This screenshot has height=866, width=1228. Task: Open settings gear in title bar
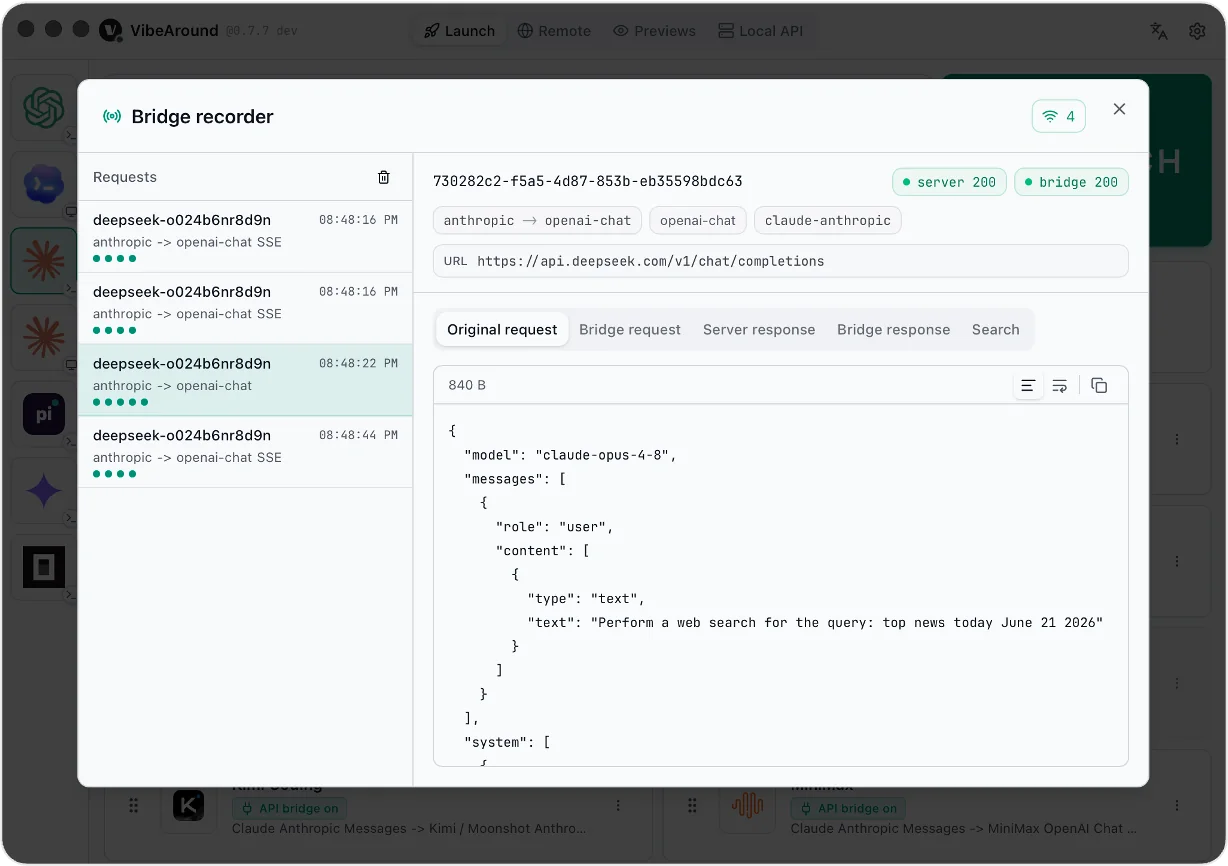pyautogui.click(x=1197, y=31)
